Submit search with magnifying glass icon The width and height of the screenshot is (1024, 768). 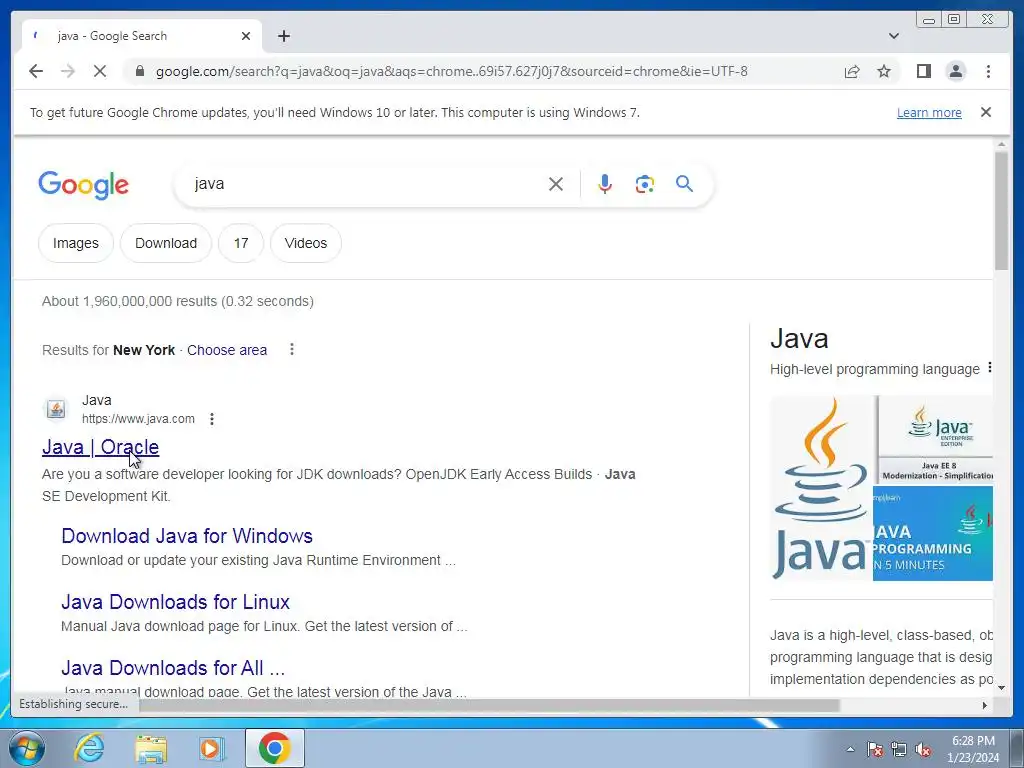point(684,184)
